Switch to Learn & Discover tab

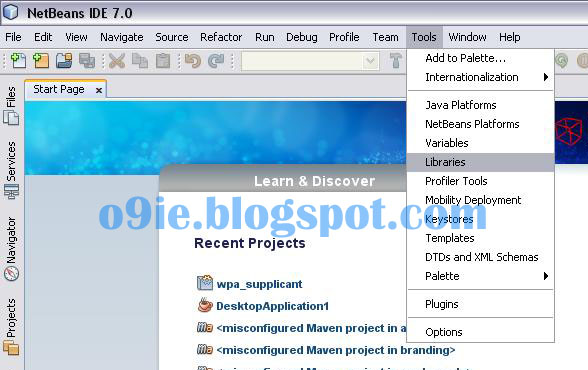[314, 181]
